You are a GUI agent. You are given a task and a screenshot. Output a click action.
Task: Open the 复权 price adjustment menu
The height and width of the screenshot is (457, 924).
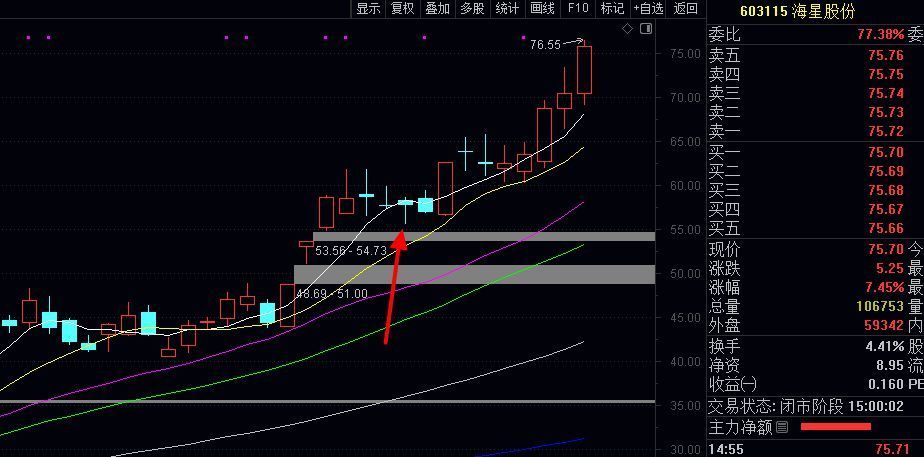pyautogui.click(x=403, y=8)
